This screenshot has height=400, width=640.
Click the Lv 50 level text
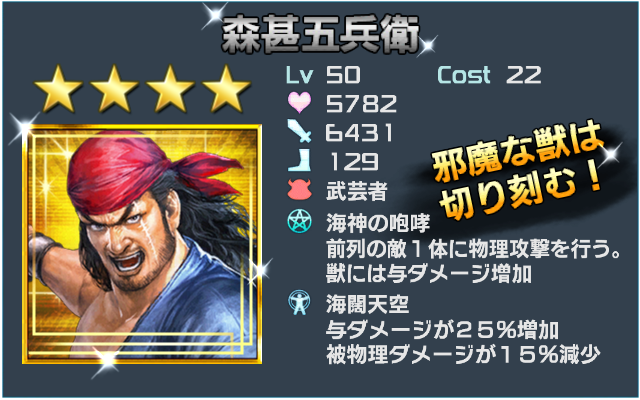(x=323, y=75)
